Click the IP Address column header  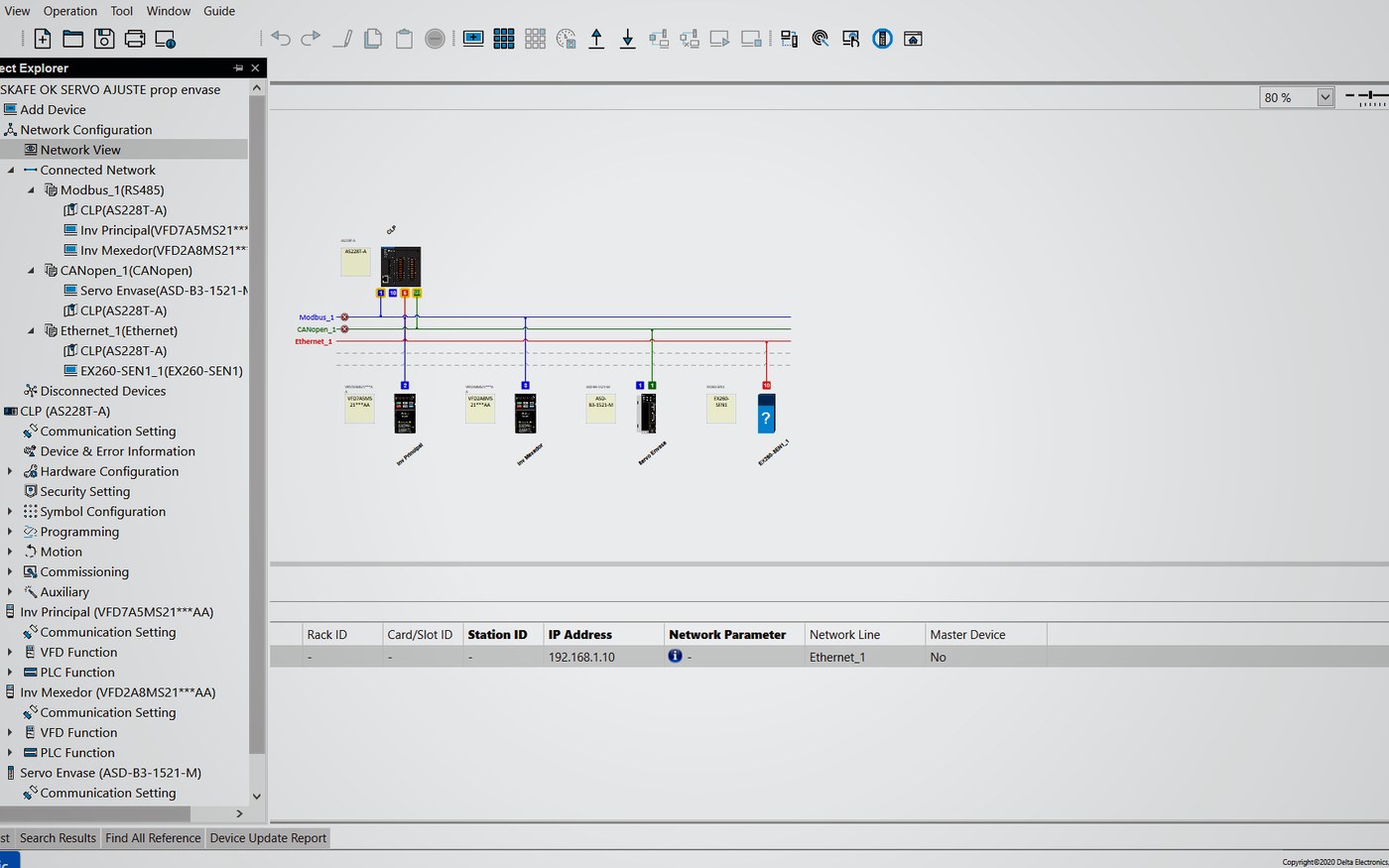tap(603, 635)
